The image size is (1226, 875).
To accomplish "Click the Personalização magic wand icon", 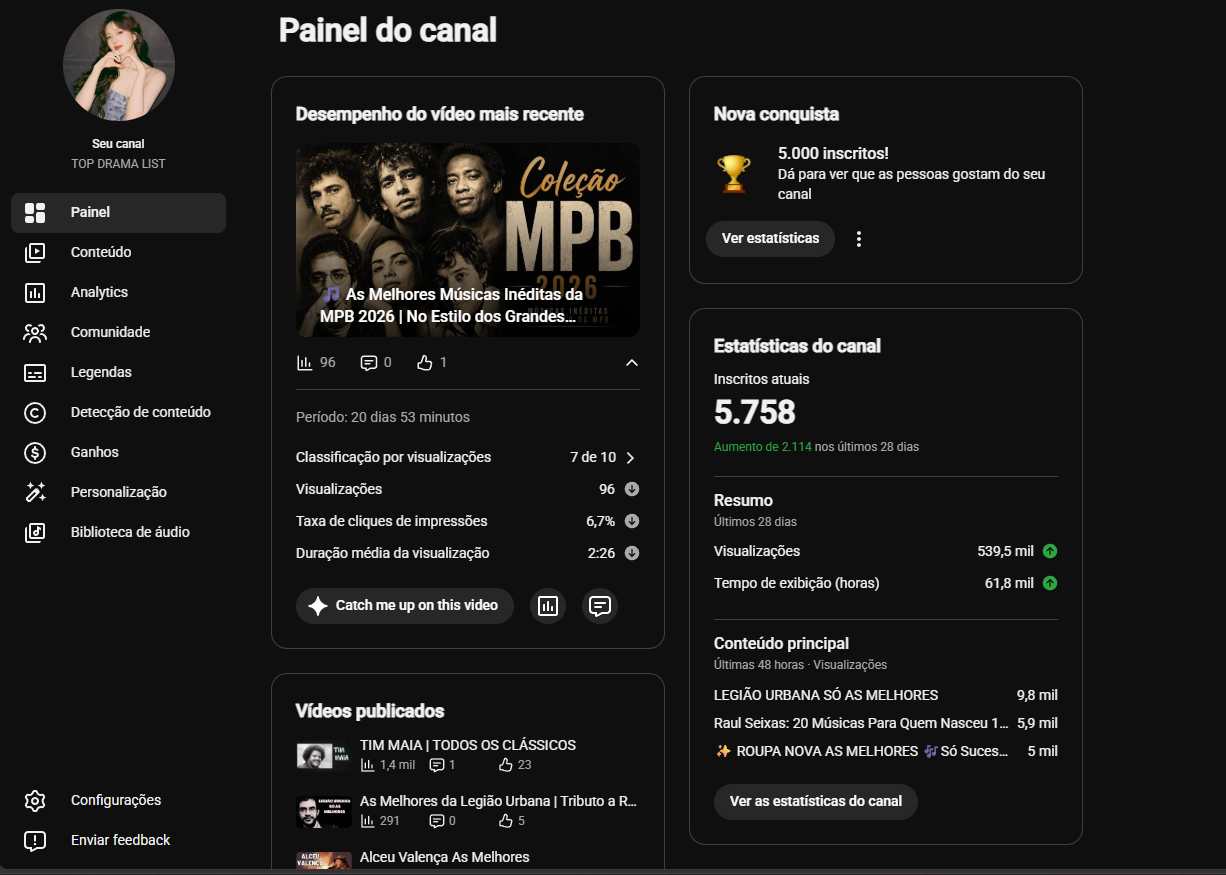I will (35, 493).
